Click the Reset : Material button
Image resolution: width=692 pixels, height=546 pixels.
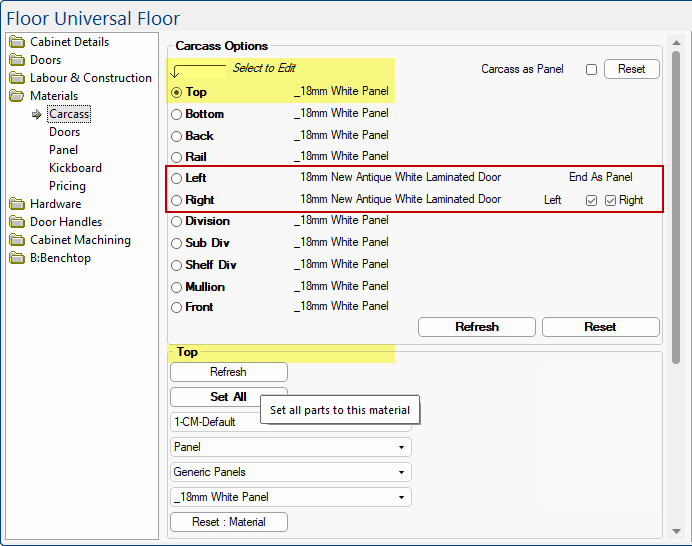pos(229,522)
